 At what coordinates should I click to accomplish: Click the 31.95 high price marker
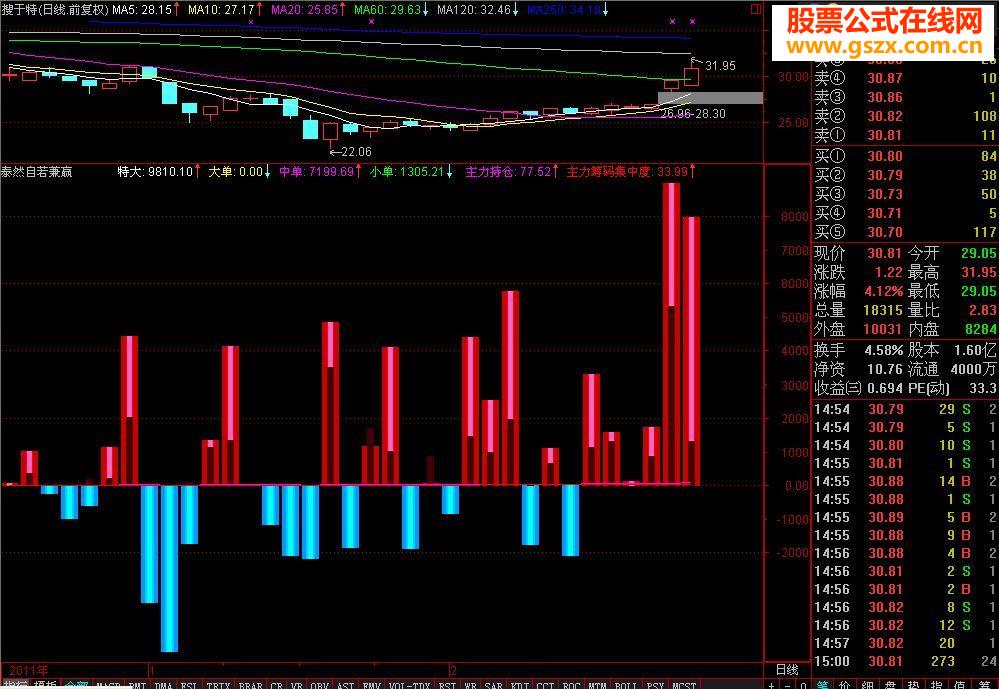(x=720, y=66)
